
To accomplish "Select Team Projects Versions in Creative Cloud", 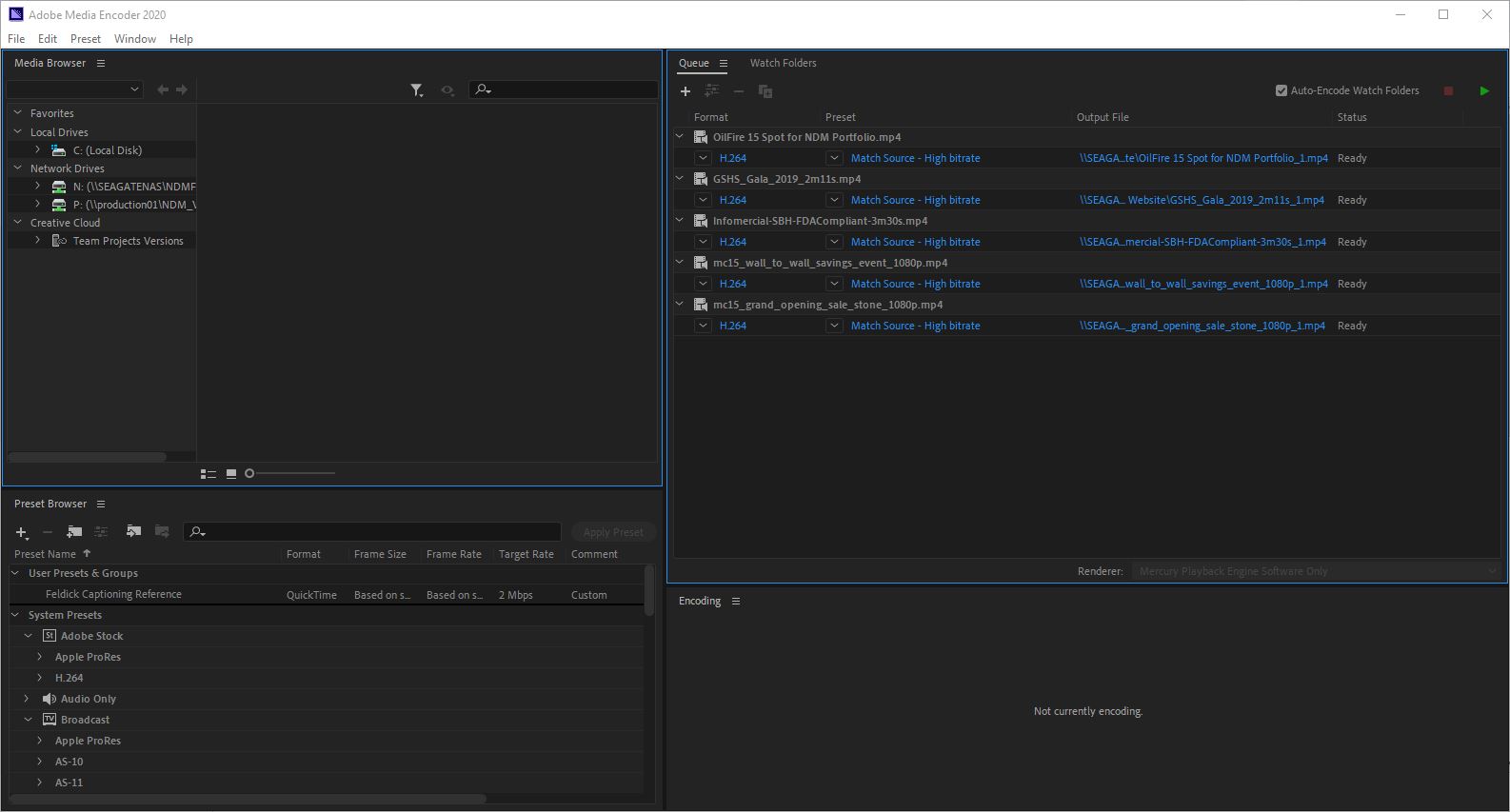I will coord(128,242).
